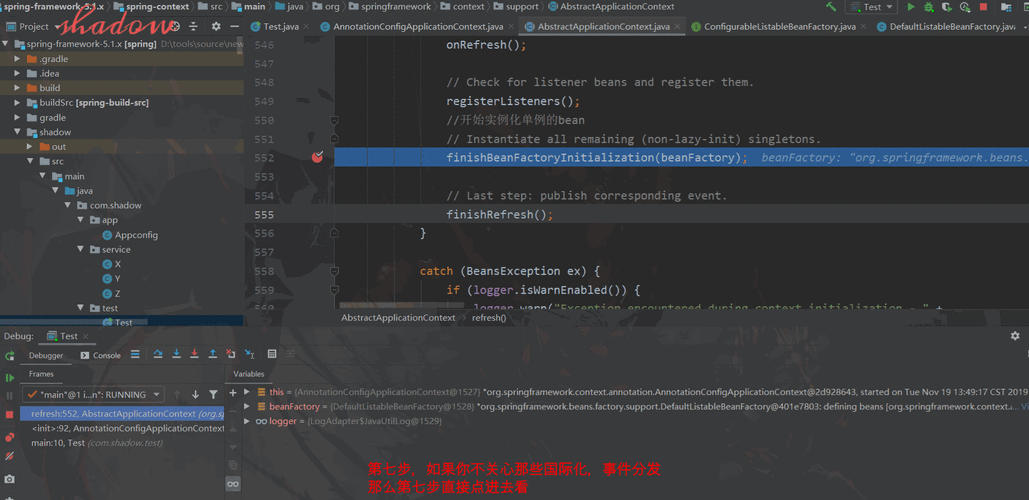Click AbstractApplicationContext in editor breadcrumb

tap(398, 318)
